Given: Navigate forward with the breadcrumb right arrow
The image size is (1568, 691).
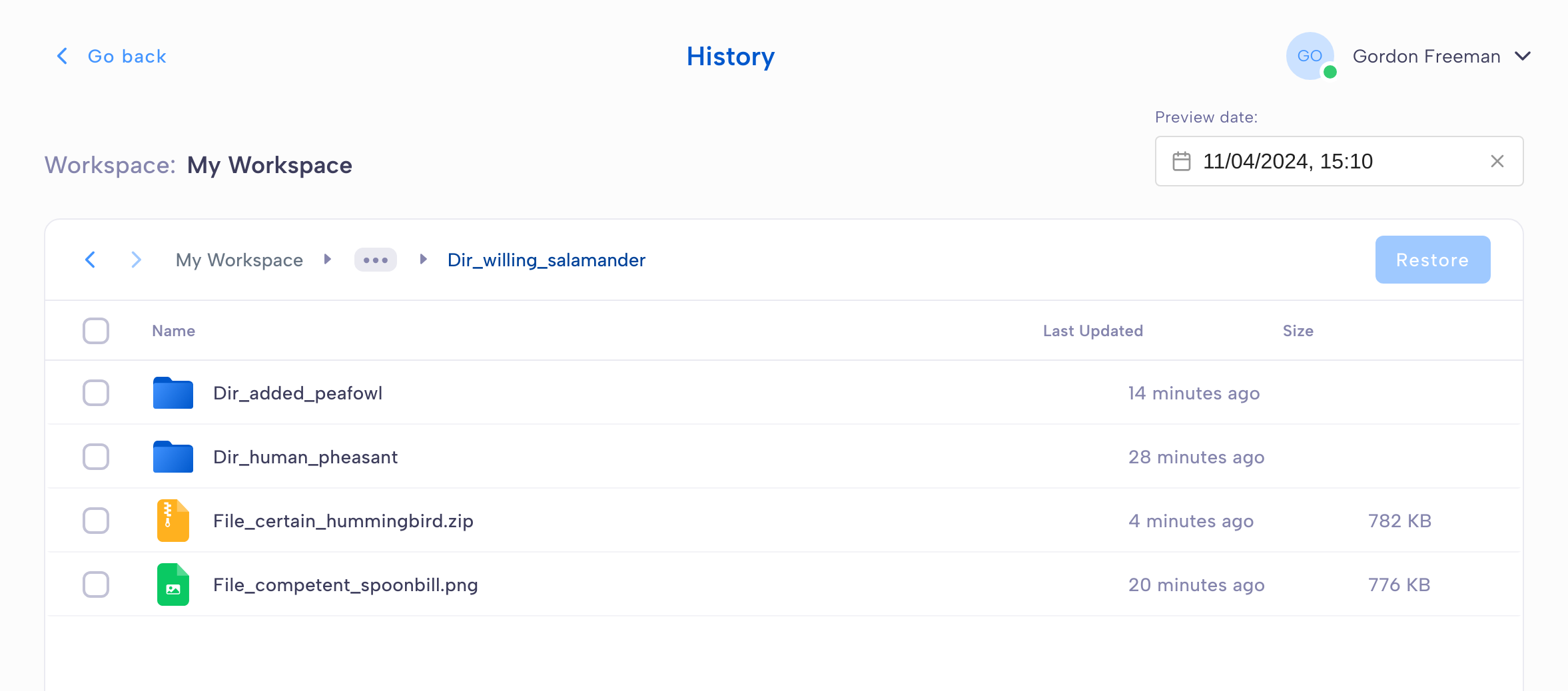Looking at the screenshot, I should coord(136,260).
